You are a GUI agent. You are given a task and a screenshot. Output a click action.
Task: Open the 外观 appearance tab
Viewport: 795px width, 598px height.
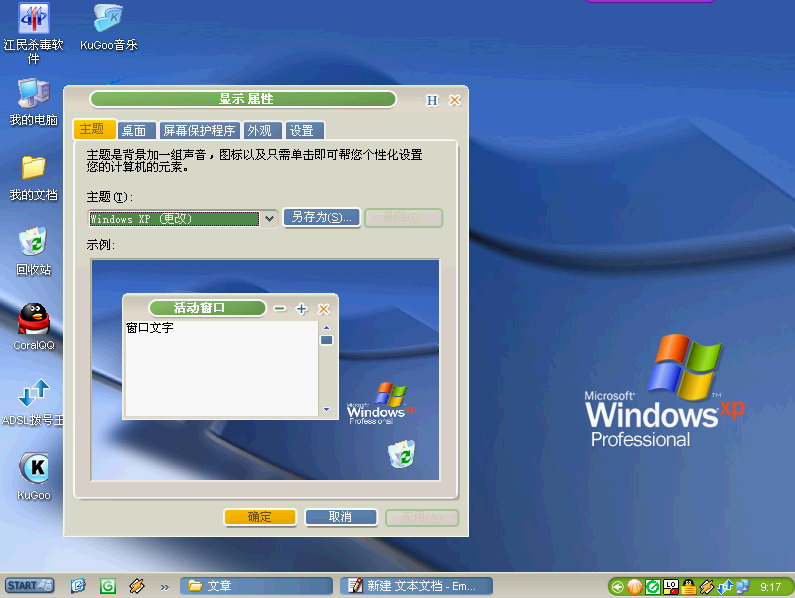(x=260, y=131)
